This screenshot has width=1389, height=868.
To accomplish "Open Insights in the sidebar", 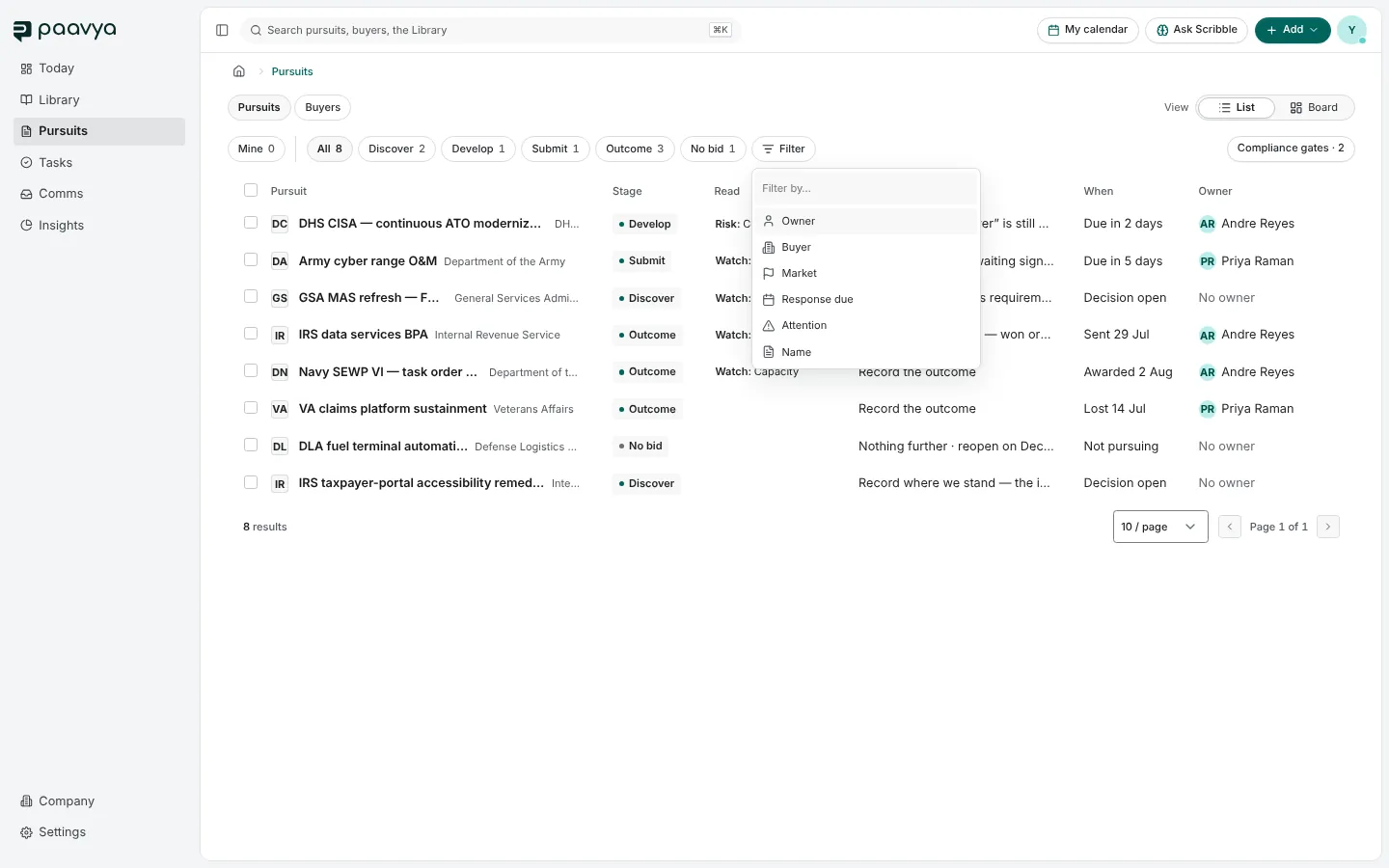I will click(99, 226).
